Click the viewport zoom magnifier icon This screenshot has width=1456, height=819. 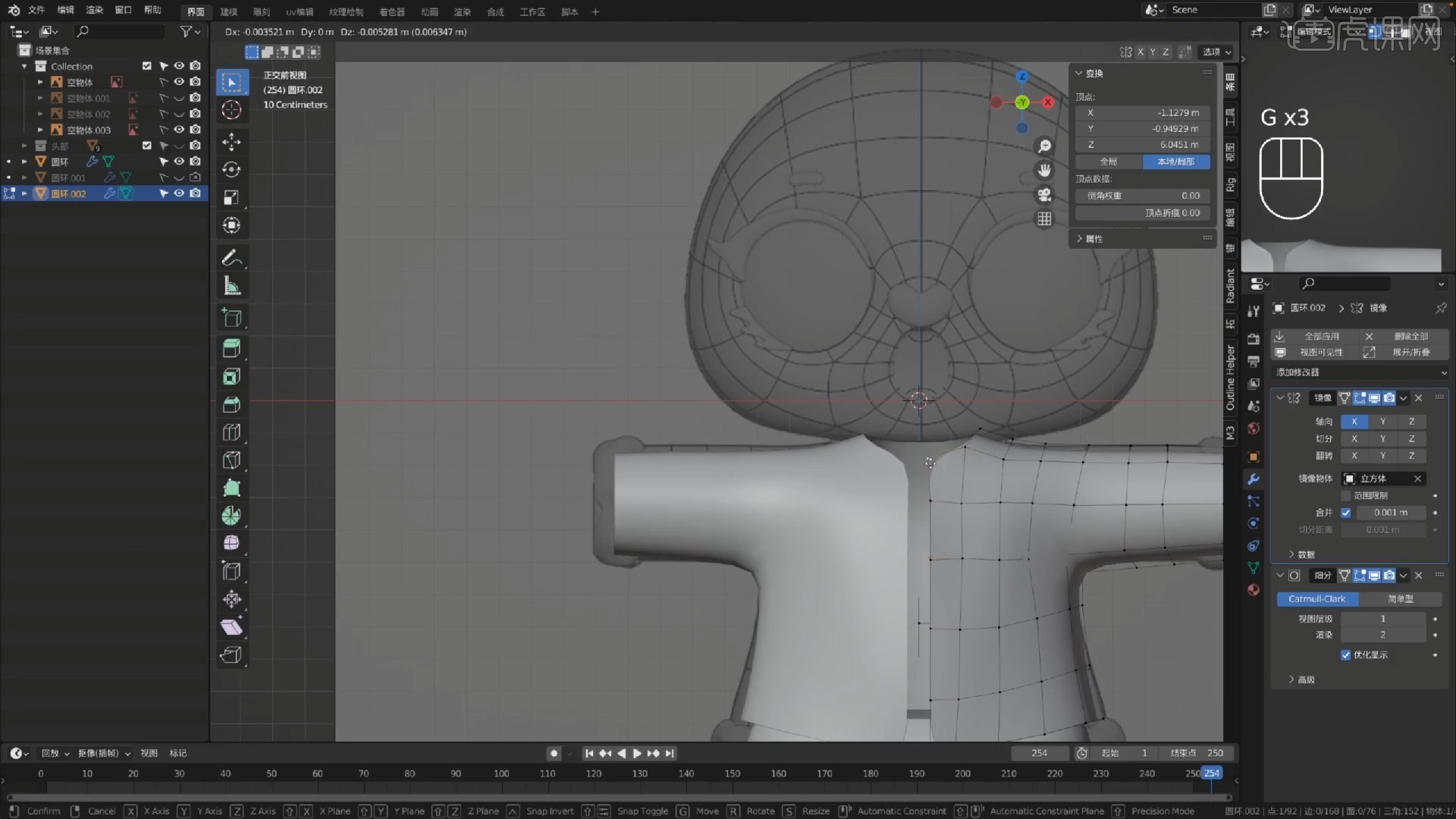[1045, 146]
